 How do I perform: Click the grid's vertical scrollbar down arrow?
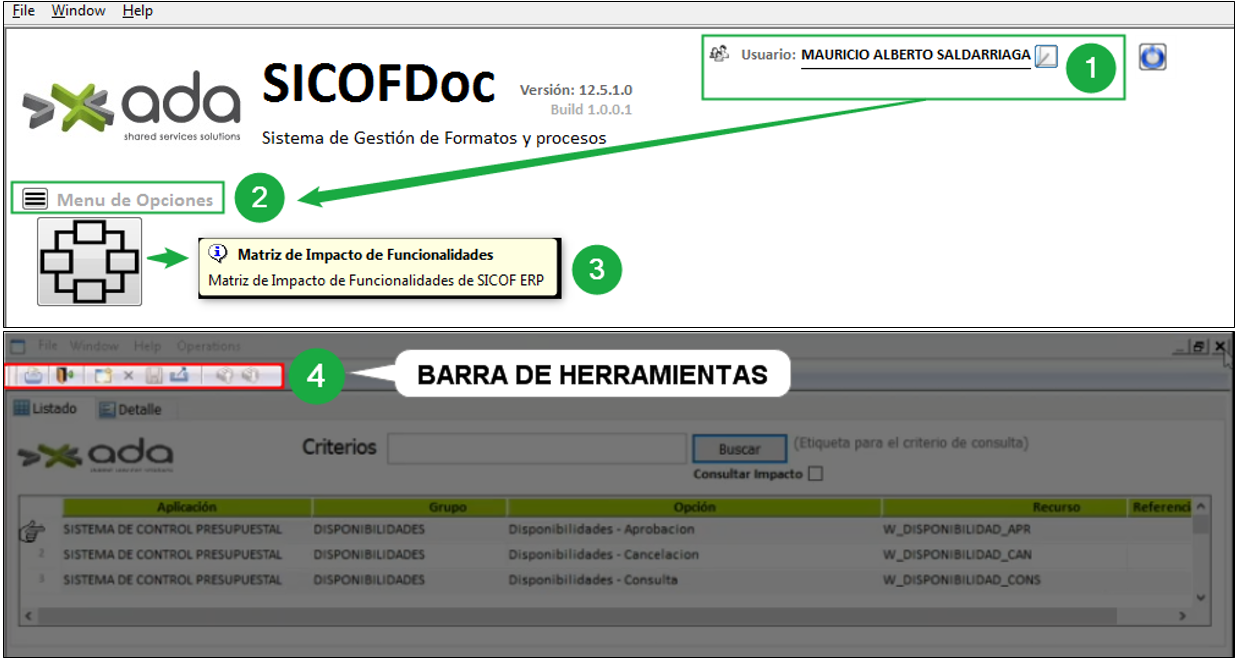pos(1201,597)
